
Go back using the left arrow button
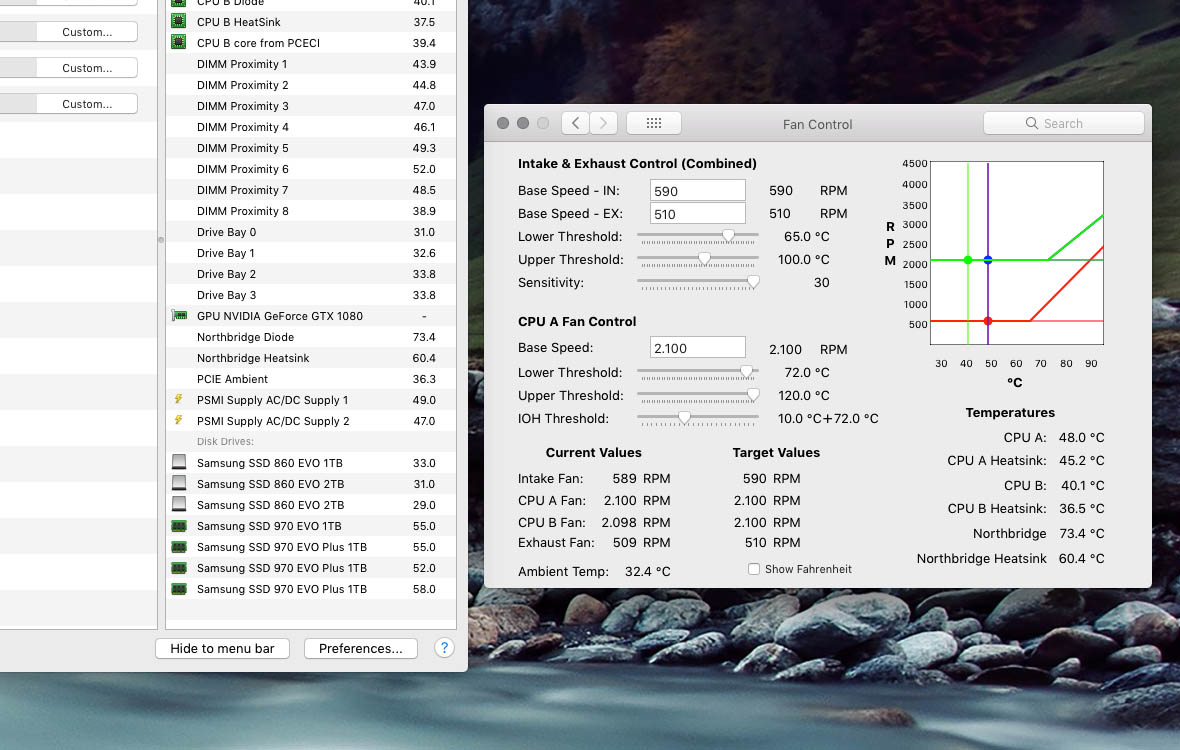[575, 123]
